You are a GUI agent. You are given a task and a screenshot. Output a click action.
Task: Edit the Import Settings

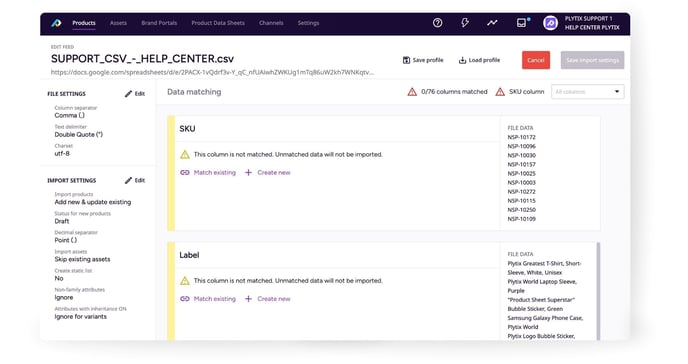tap(135, 180)
